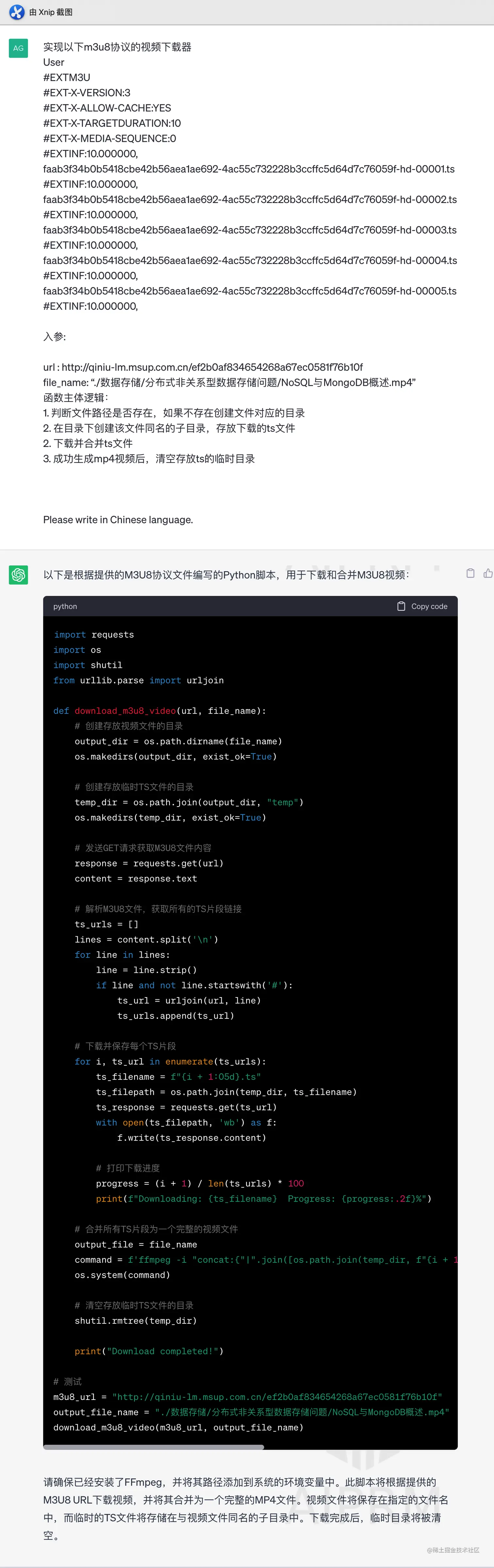Image resolution: width=494 pixels, height=1568 pixels.
Task: Click 'from urllib.parse import urljoin' line
Action: click(139, 680)
